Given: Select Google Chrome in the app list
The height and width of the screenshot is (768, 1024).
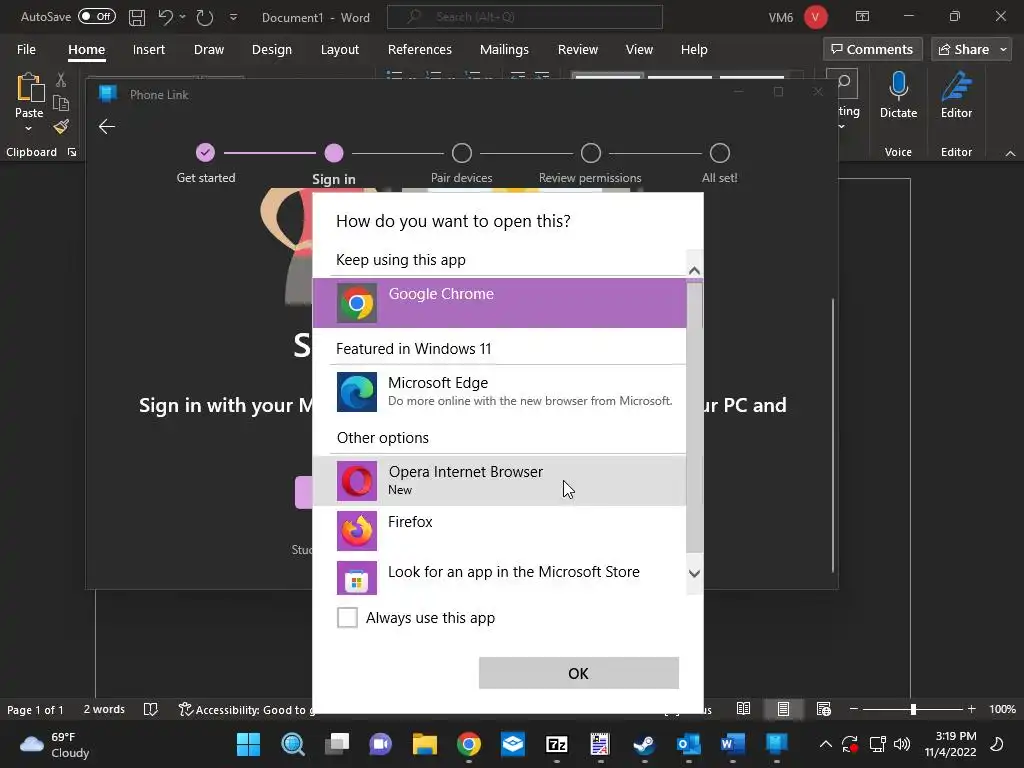Looking at the screenshot, I should tap(499, 303).
